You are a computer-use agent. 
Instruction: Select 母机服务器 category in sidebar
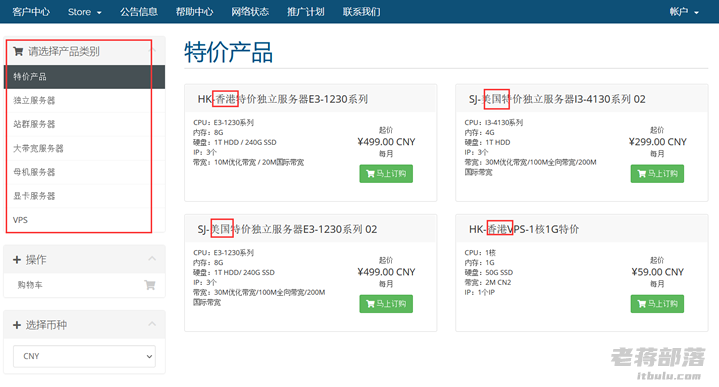84,172
